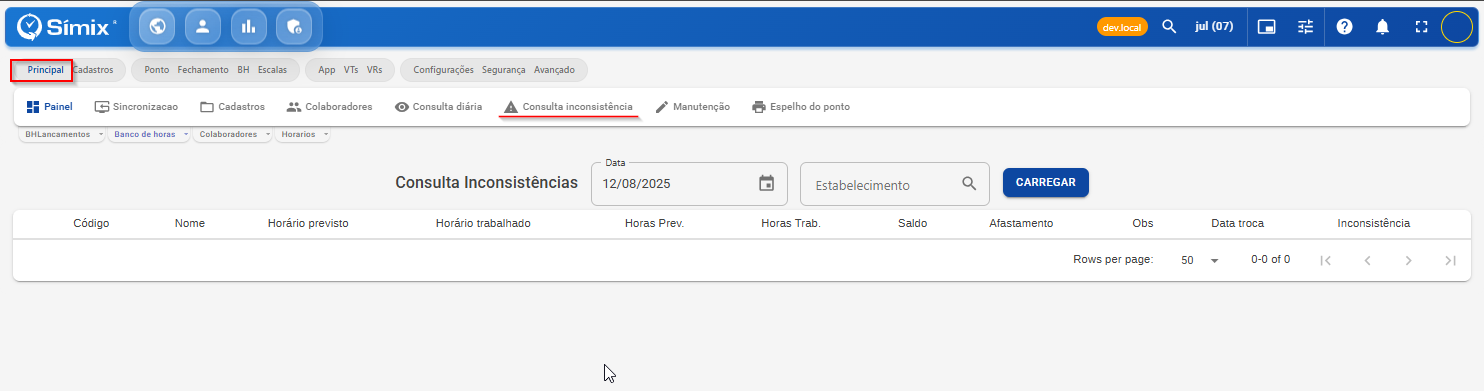The width and height of the screenshot is (1484, 391).
Task: Open the Colaboradores tab in toolbar
Action: 329,107
